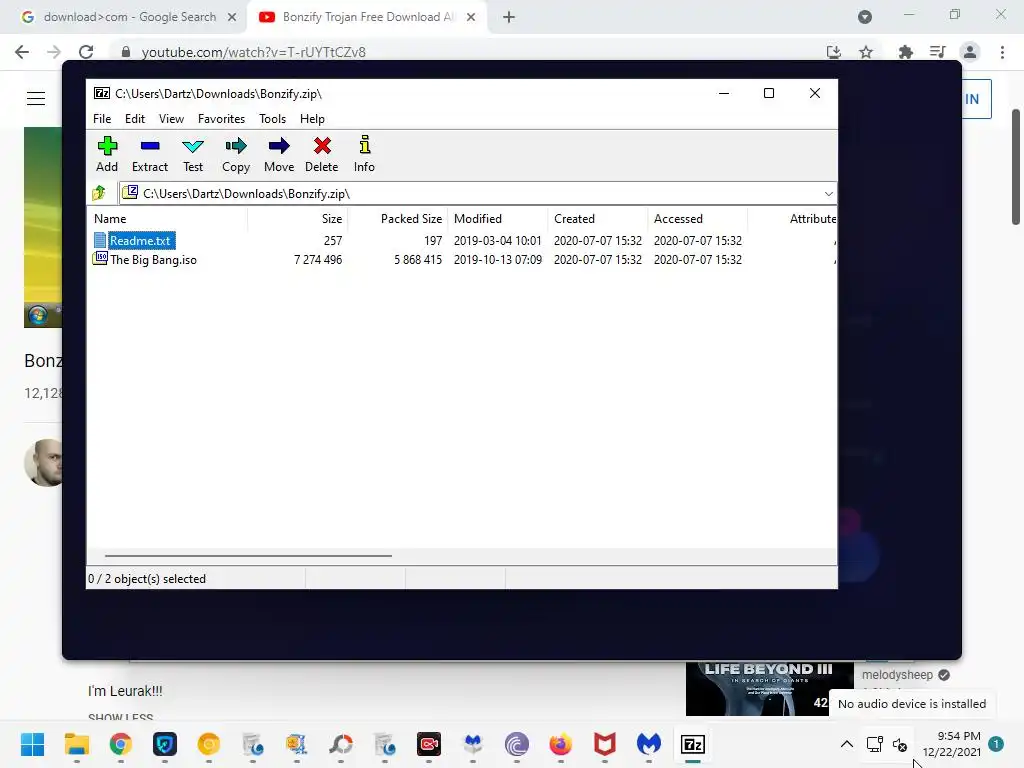Click the 2019-03-04 10:01 modified date
The width and height of the screenshot is (1024, 768).
click(x=498, y=241)
